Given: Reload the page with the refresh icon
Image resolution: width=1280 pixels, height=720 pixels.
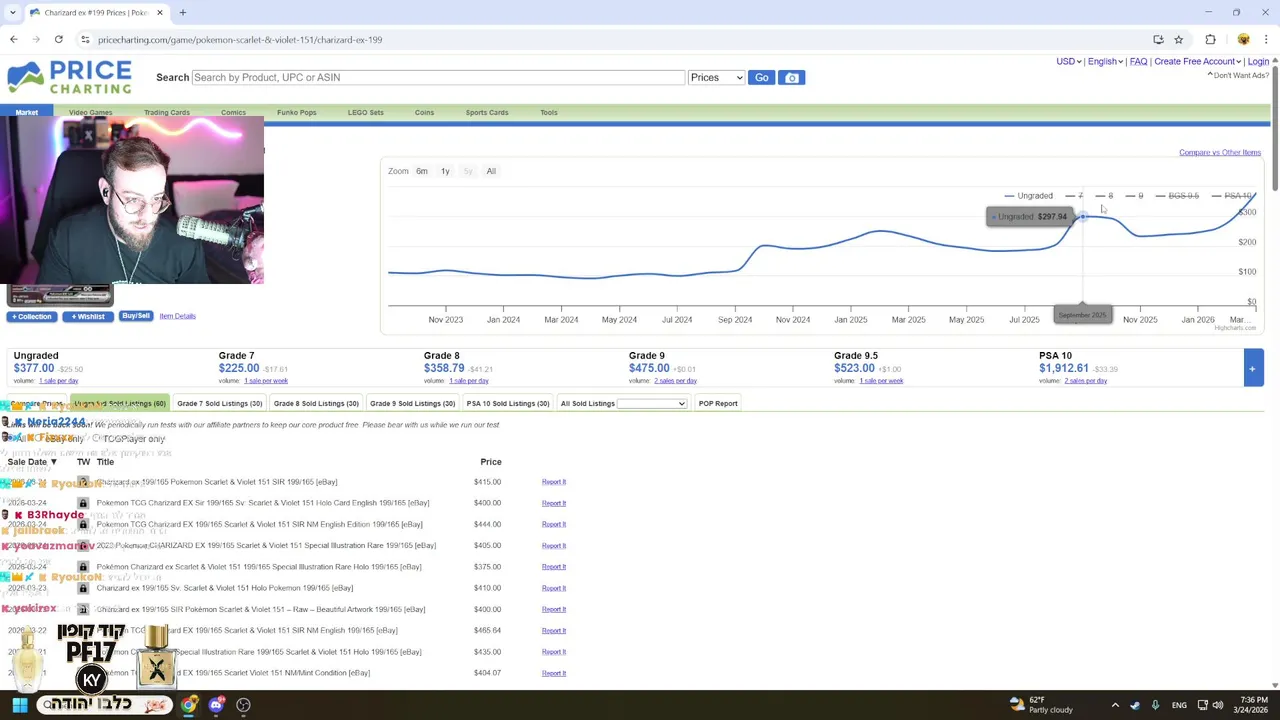Looking at the screenshot, I should coord(59,39).
